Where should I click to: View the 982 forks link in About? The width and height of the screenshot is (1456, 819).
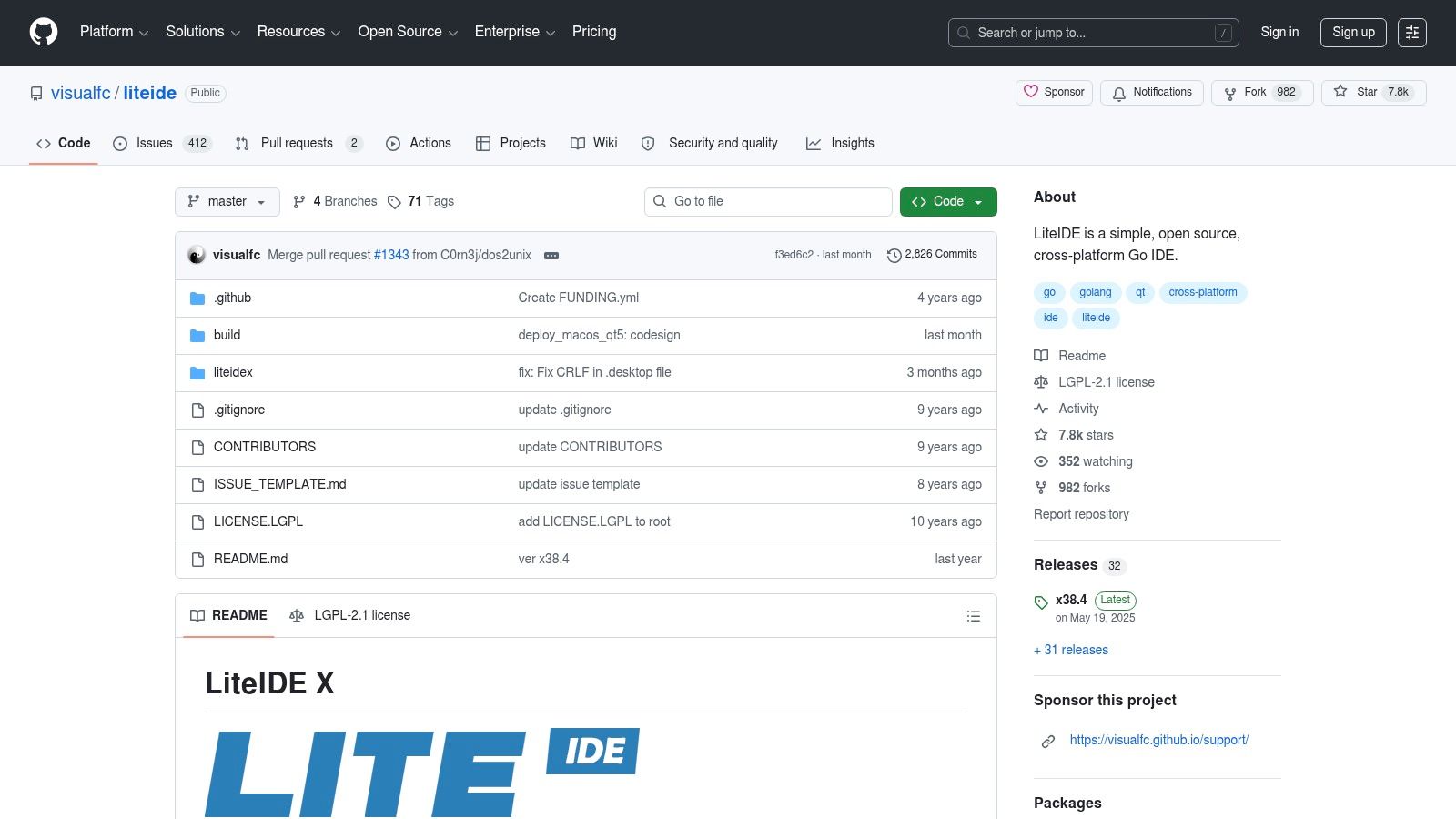(1073, 489)
